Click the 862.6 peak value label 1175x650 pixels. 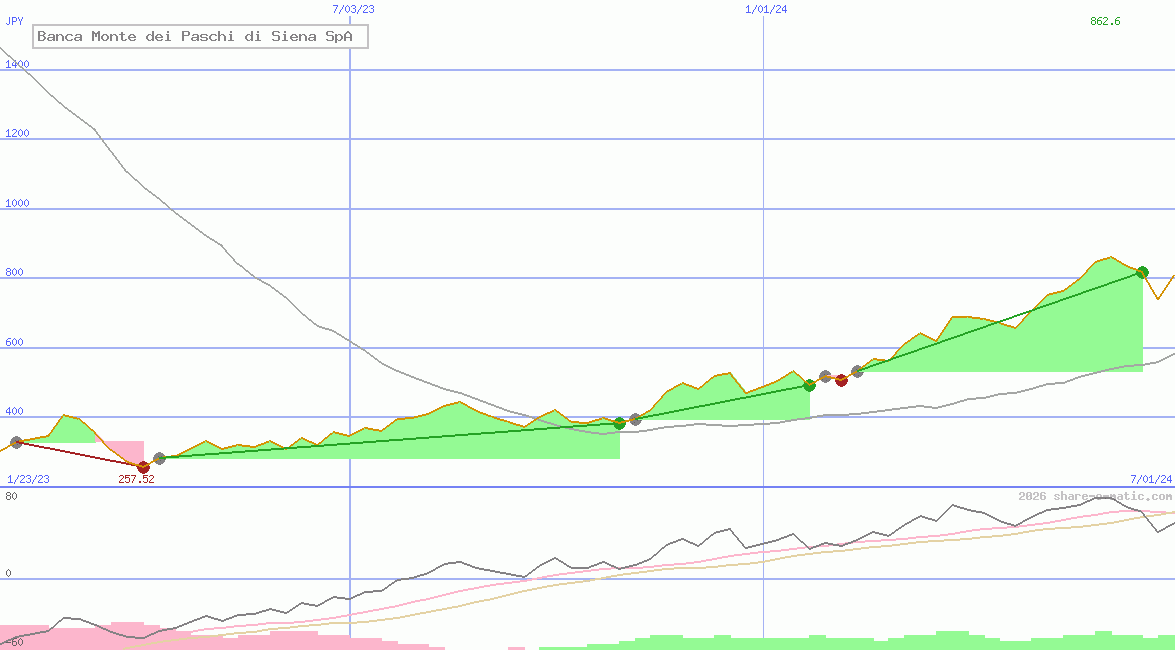(1105, 21)
